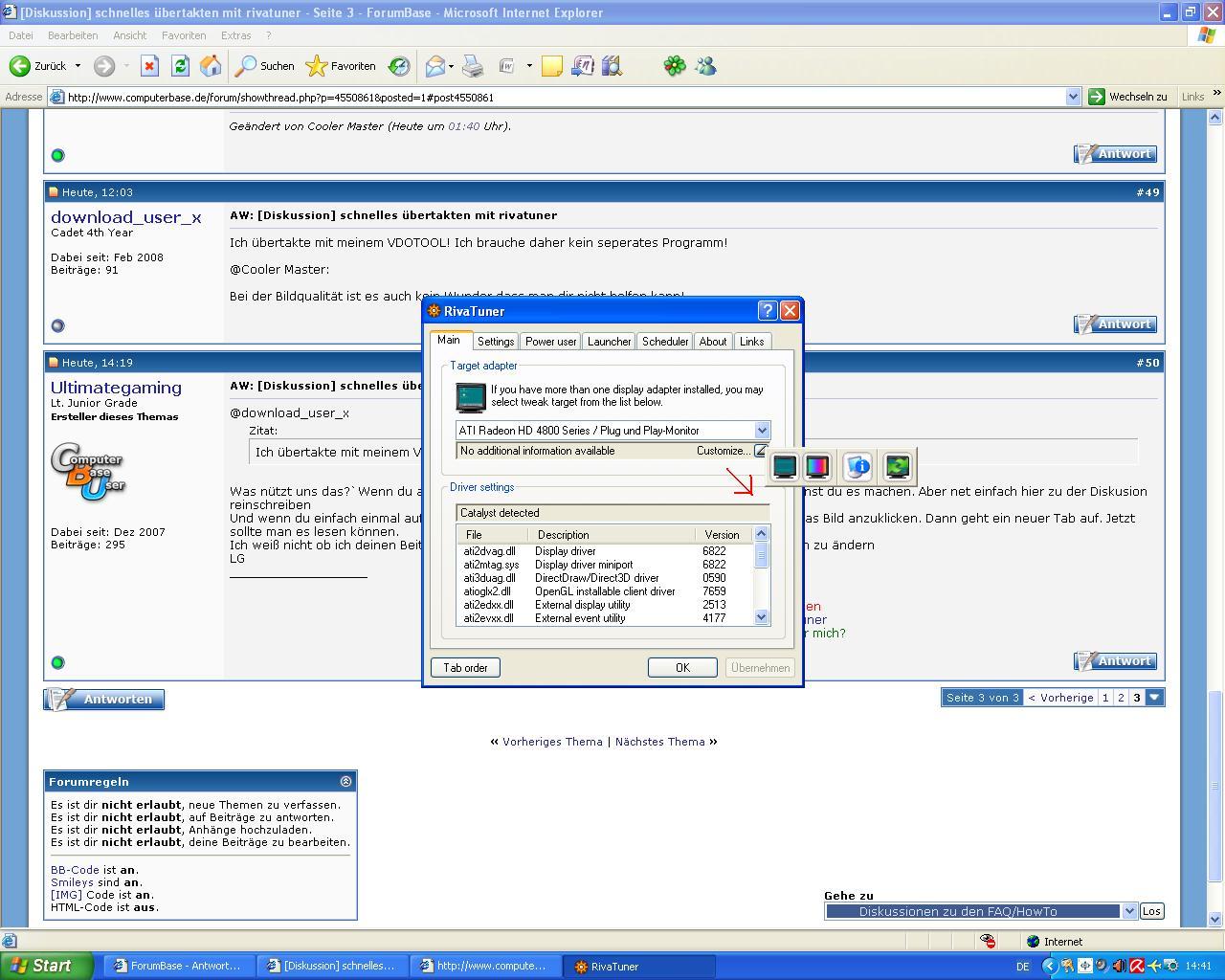
Task: Open Back button history dropdown arrow
Action: [x=78, y=66]
